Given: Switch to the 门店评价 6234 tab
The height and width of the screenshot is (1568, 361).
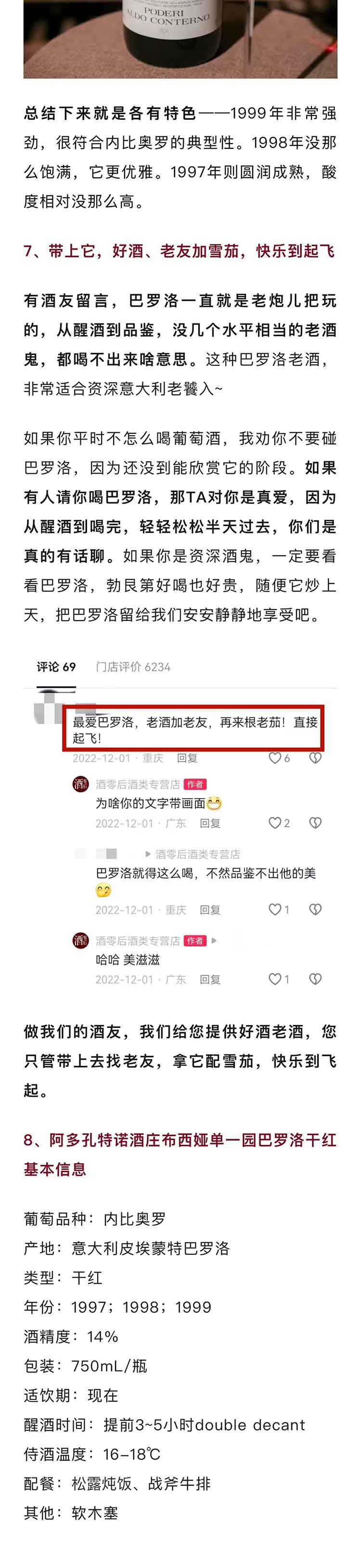Looking at the screenshot, I should (133, 666).
